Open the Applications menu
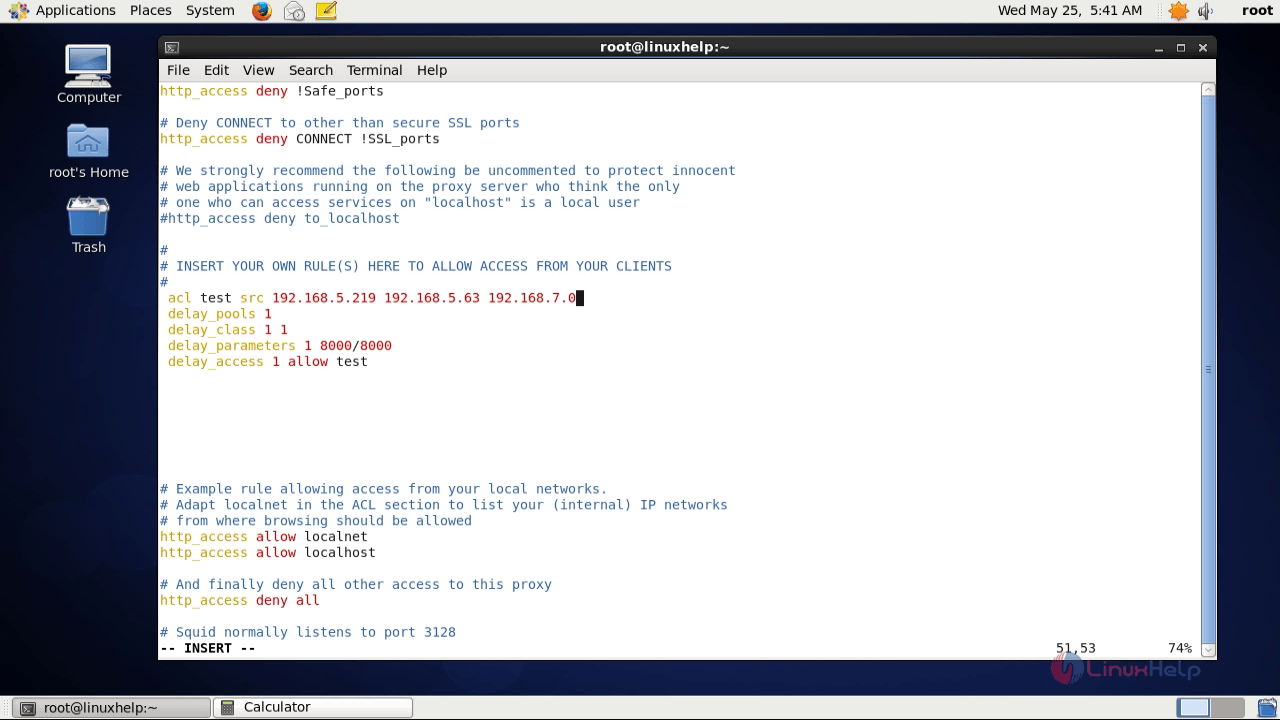This screenshot has width=1280, height=720. click(76, 10)
